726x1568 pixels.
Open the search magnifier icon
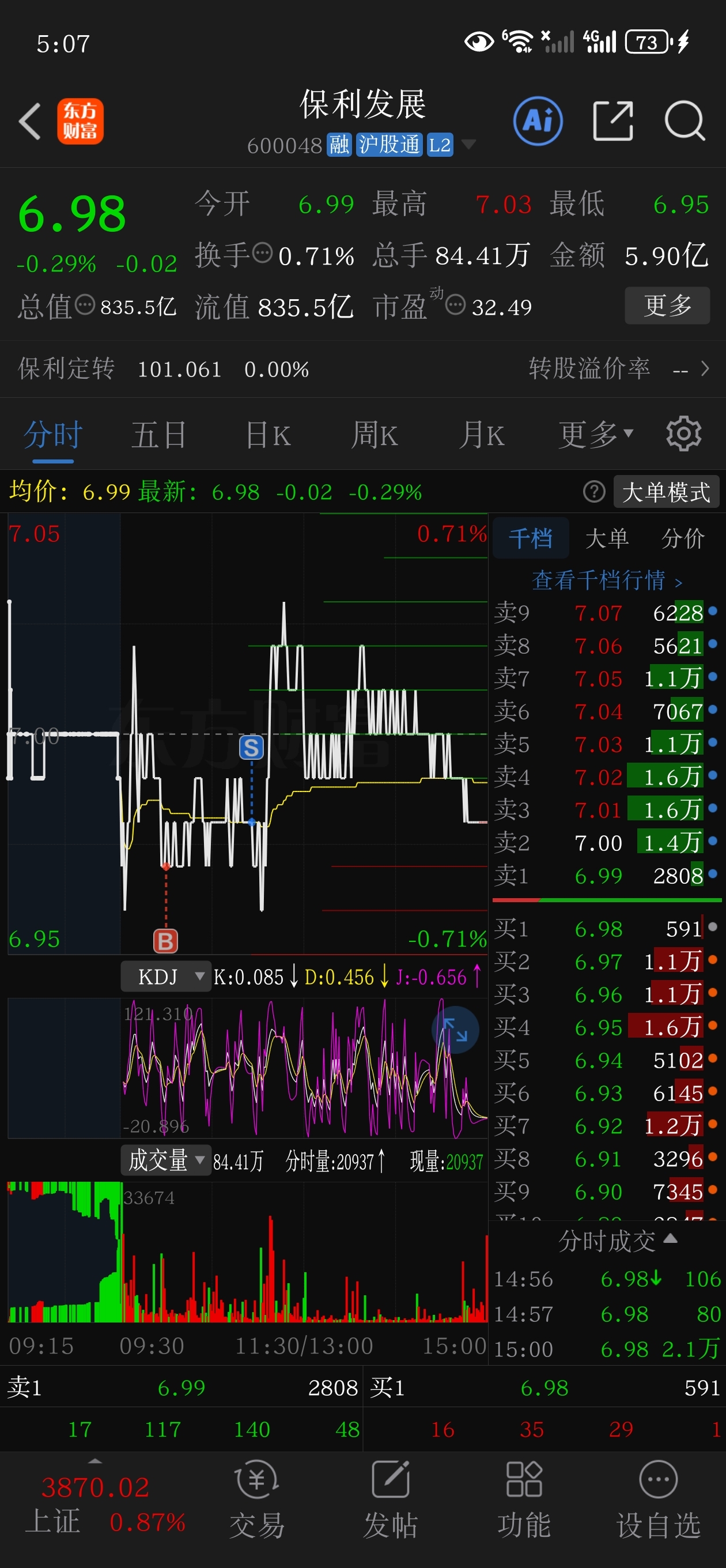pos(685,120)
